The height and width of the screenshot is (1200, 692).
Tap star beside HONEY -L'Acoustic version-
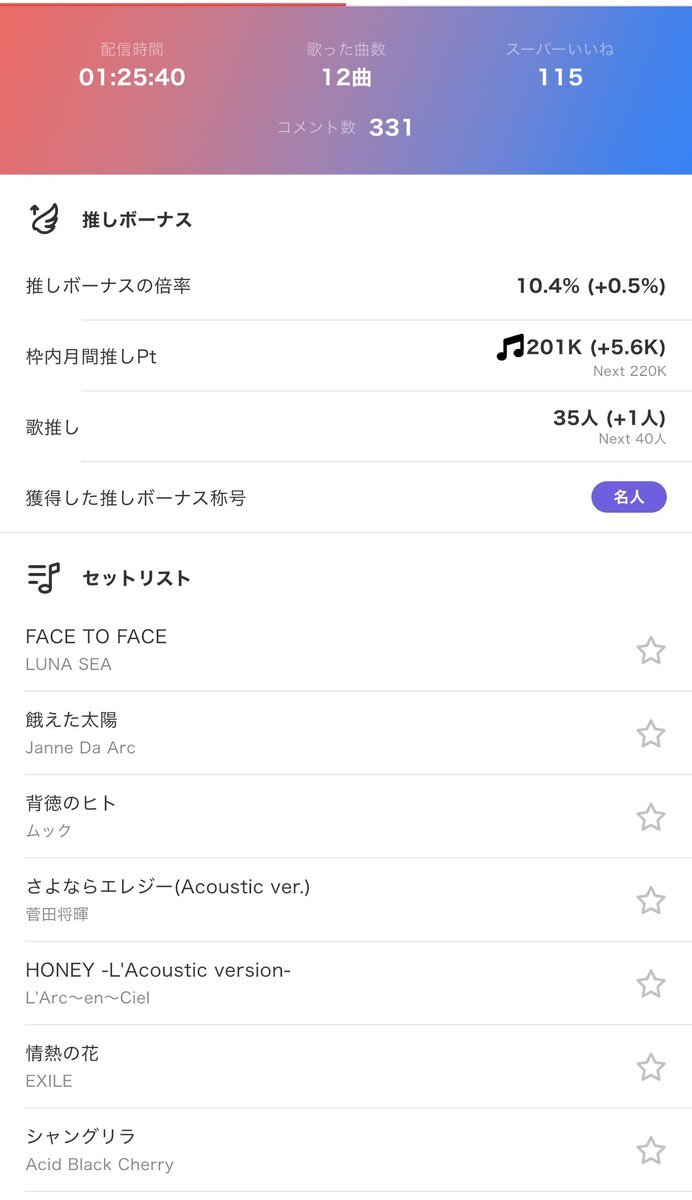click(x=651, y=984)
